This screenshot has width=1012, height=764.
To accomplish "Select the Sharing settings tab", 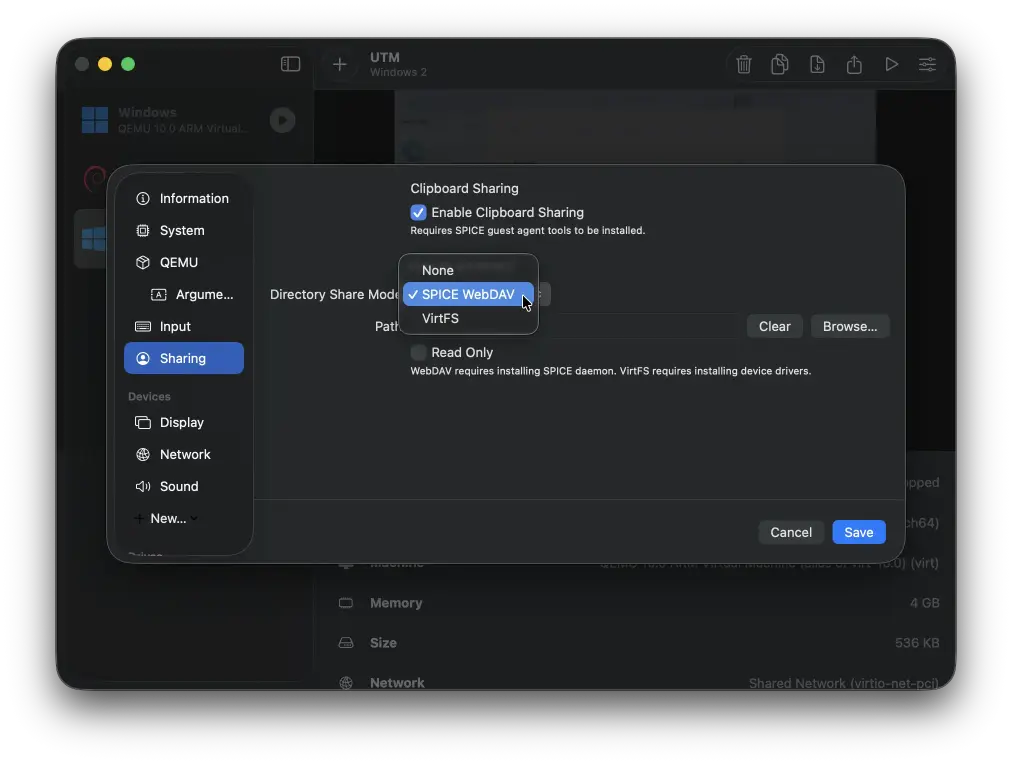I will coord(184,358).
